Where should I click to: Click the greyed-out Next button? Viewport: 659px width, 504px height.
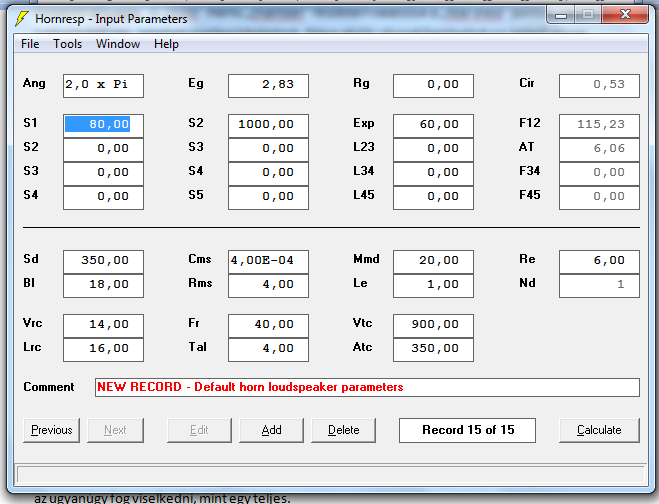115,430
